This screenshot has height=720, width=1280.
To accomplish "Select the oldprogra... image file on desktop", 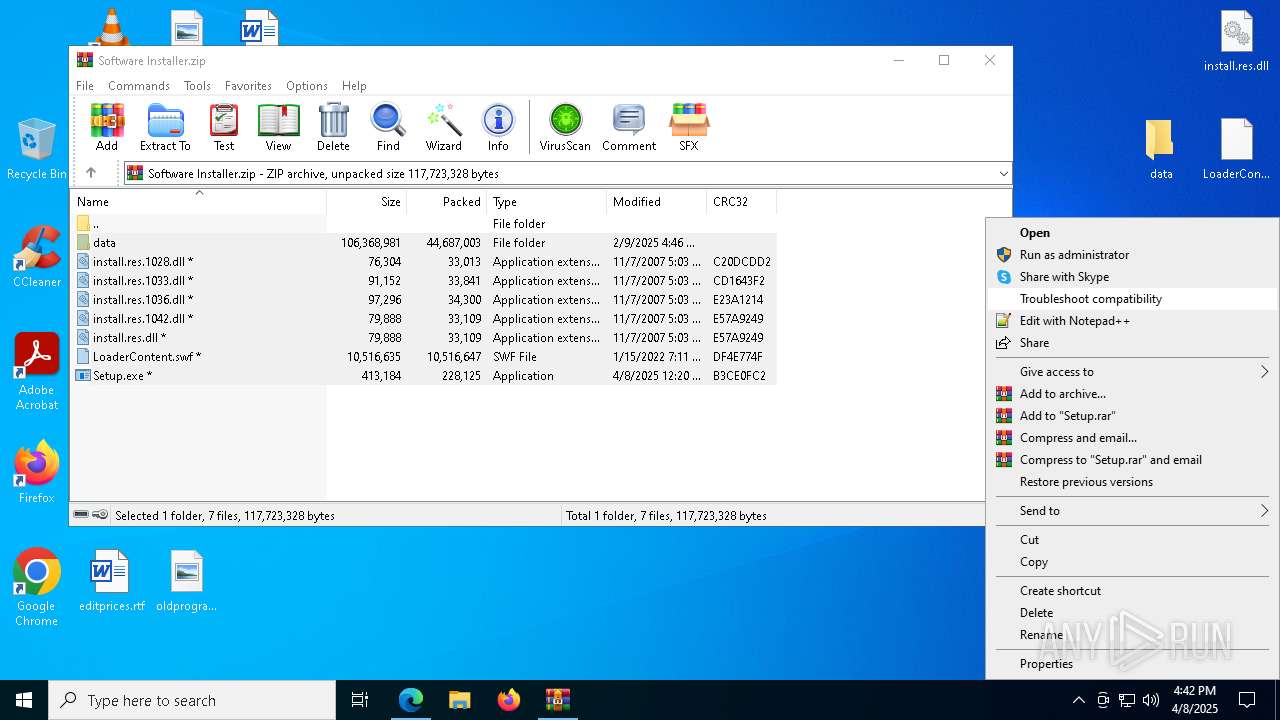I will click(186, 581).
